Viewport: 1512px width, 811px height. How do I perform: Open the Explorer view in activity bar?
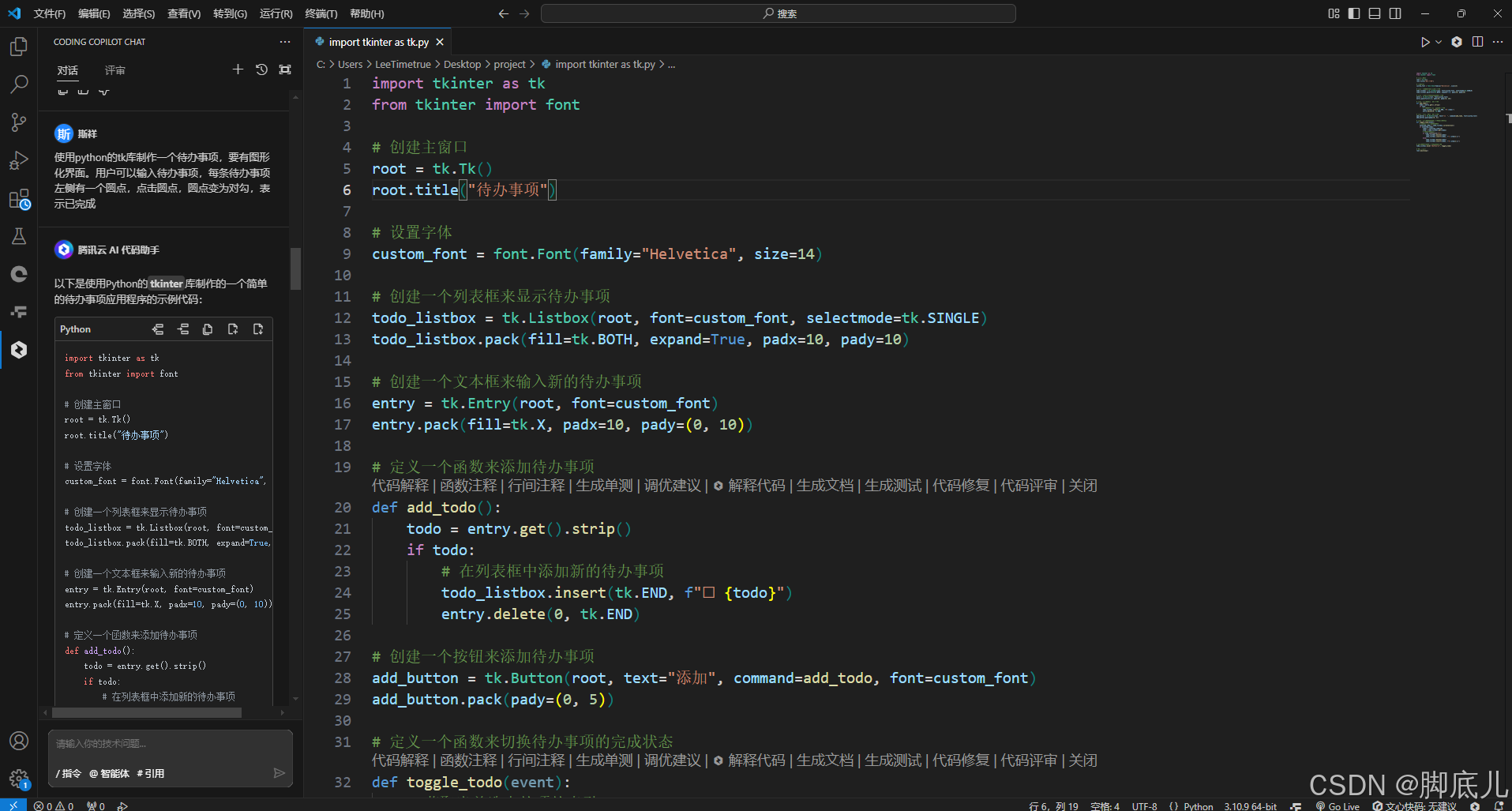click(19, 47)
